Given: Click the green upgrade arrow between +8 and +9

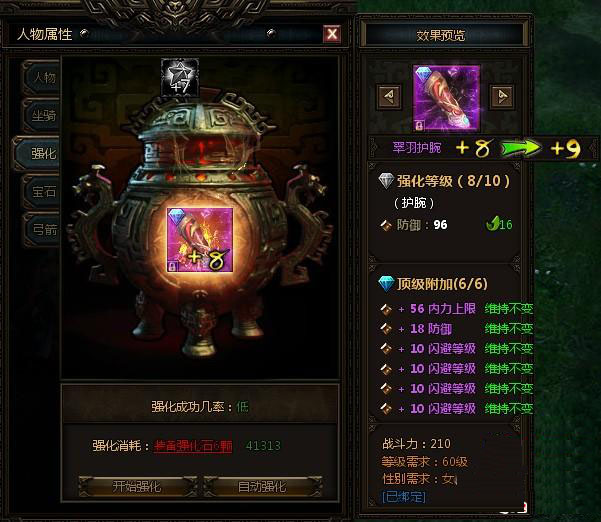Looking at the screenshot, I should coord(521,149).
